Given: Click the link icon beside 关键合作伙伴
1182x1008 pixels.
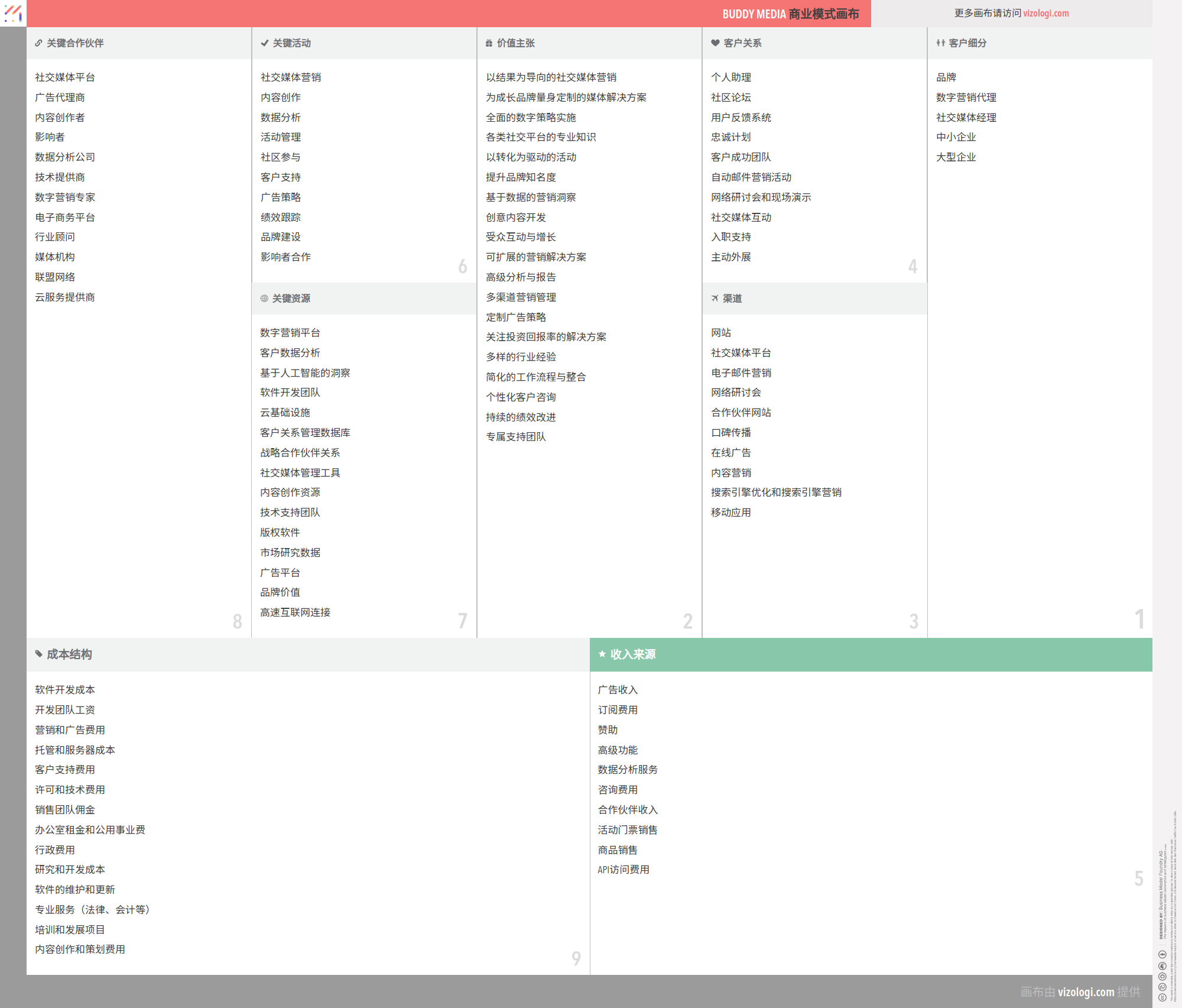Looking at the screenshot, I should click(x=38, y=43).
